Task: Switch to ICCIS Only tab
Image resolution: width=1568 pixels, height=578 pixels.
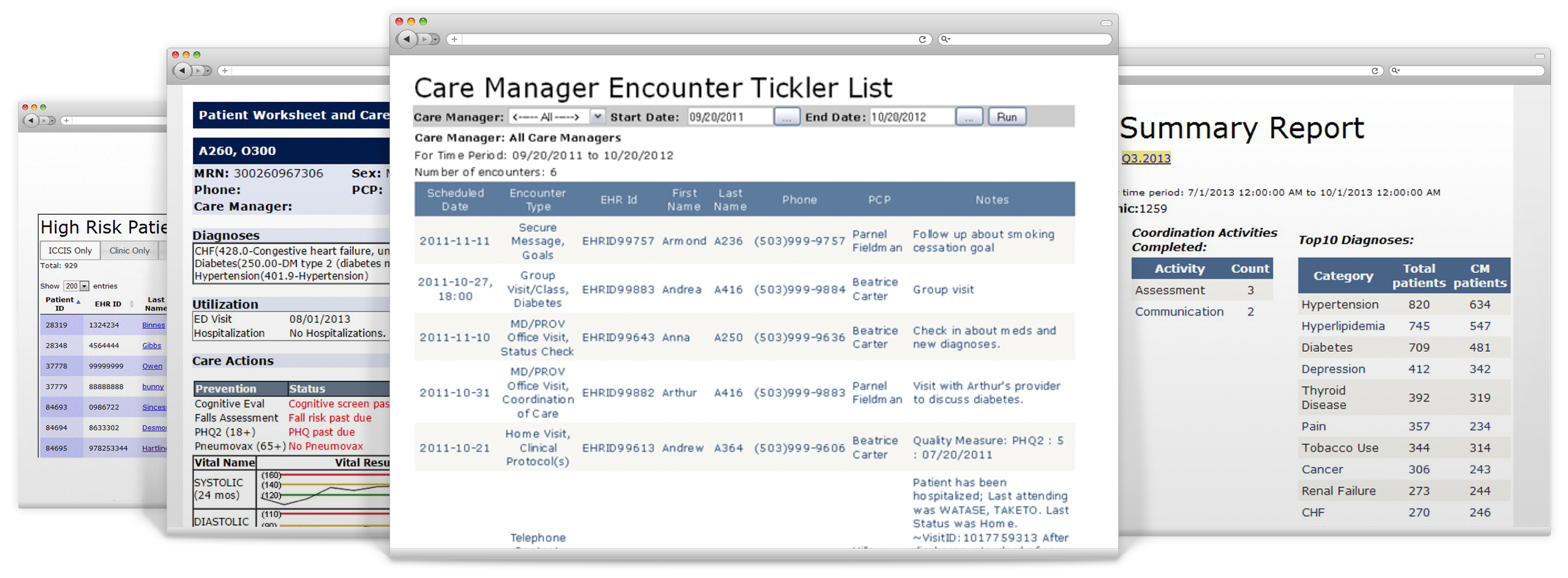Action: click(70, 251)
